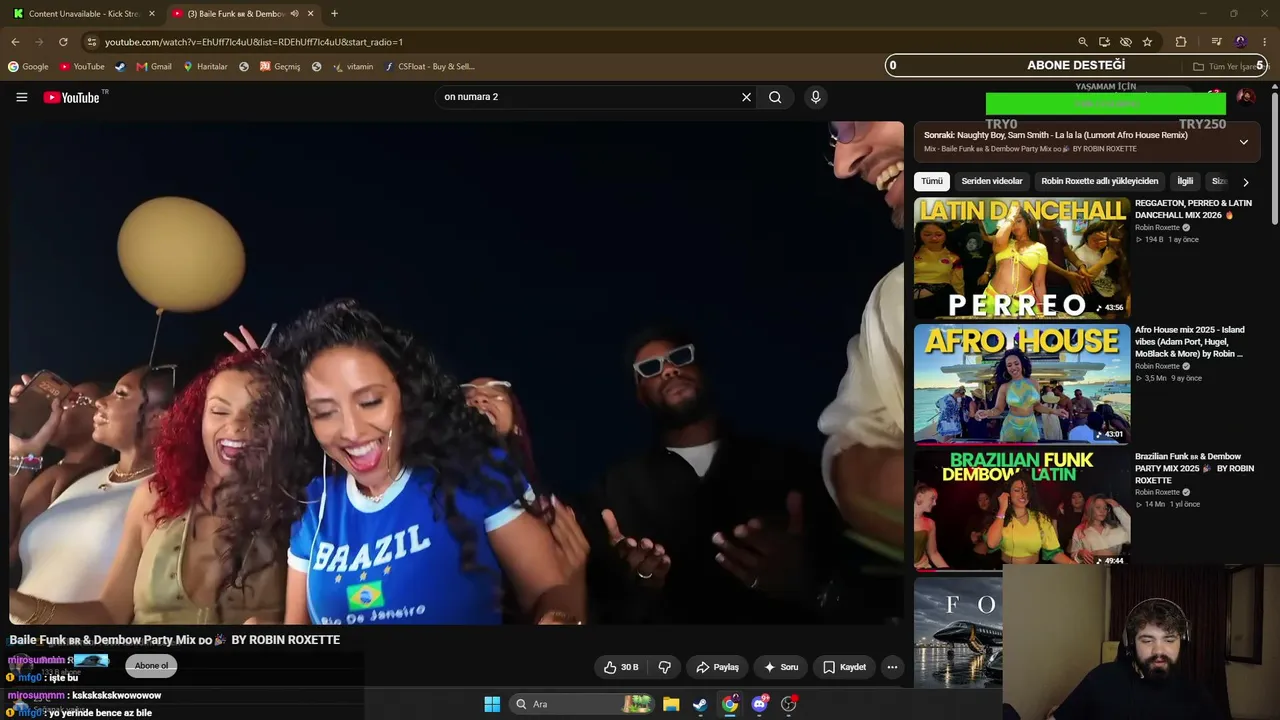Screen dimensions: 1280x720
Task: Open the Soru ask button
Action: coord(781,667)
